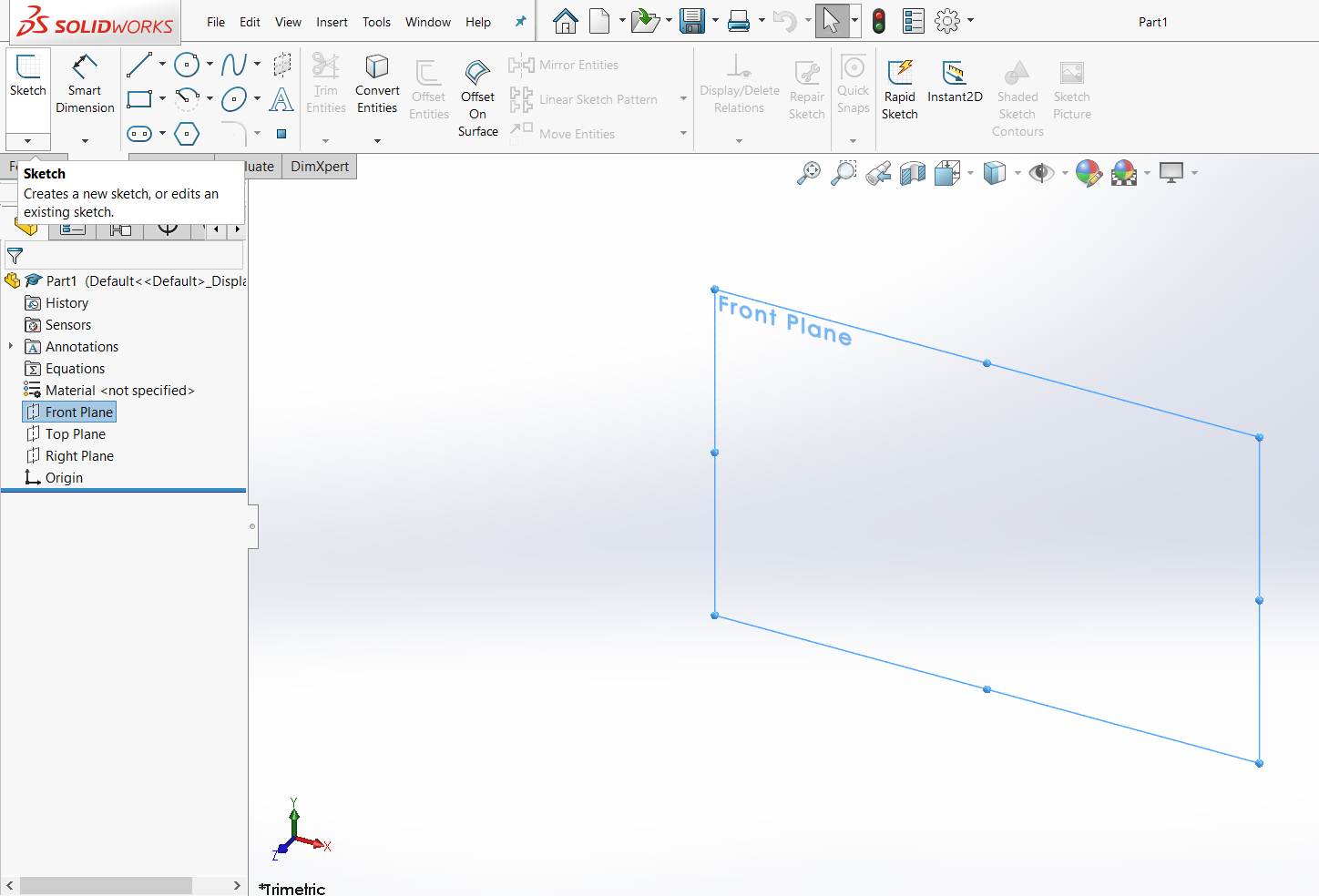Open the Sketch button dropdown arrow
The image size is (1319, 896).
(28, 141)
